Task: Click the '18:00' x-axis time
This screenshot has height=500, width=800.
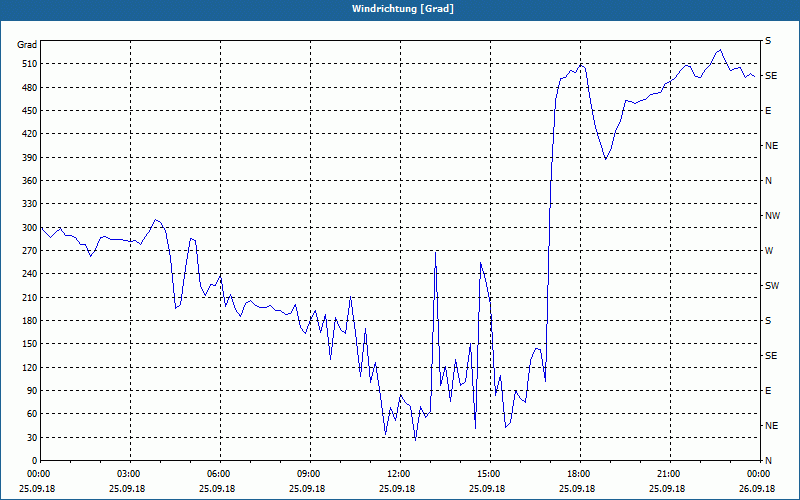Action: click(x=580, y=473)
